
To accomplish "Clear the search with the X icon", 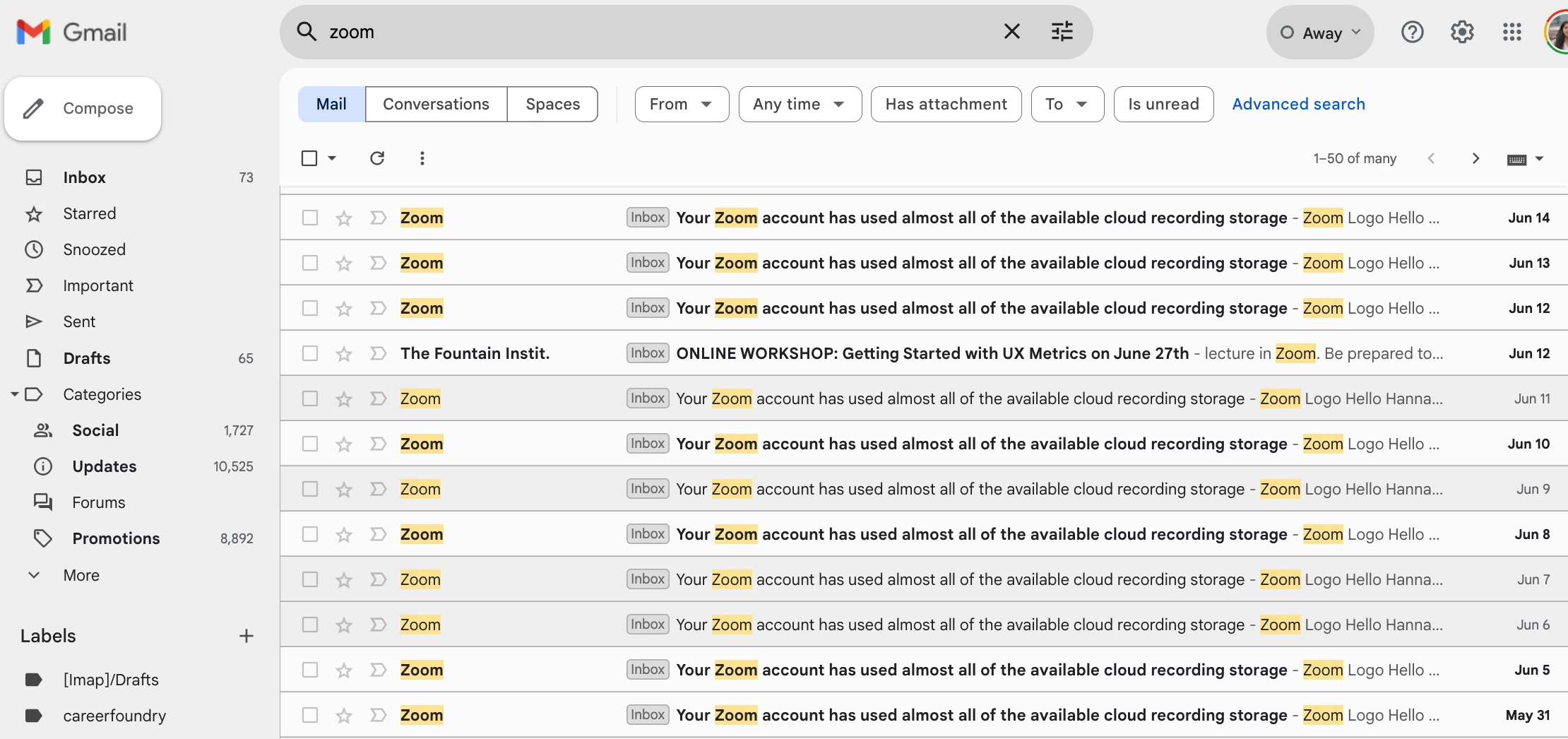I will [1011, 31].
